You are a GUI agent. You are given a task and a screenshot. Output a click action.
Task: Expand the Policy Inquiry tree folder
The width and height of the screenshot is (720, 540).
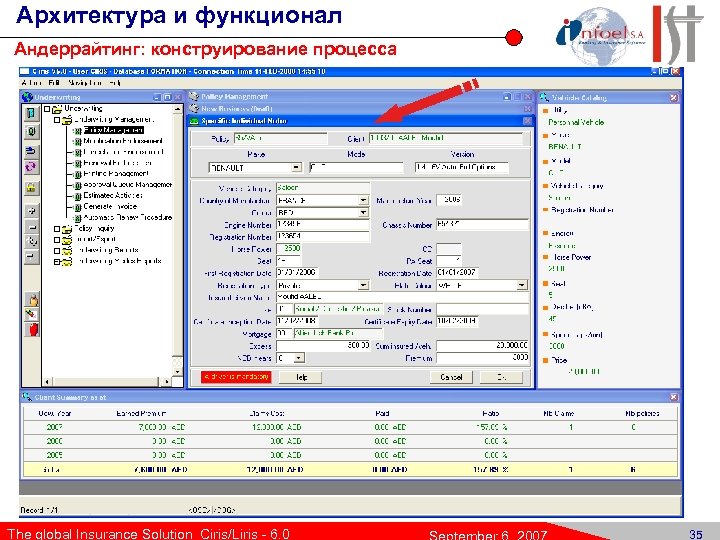[x=57, y=229]
